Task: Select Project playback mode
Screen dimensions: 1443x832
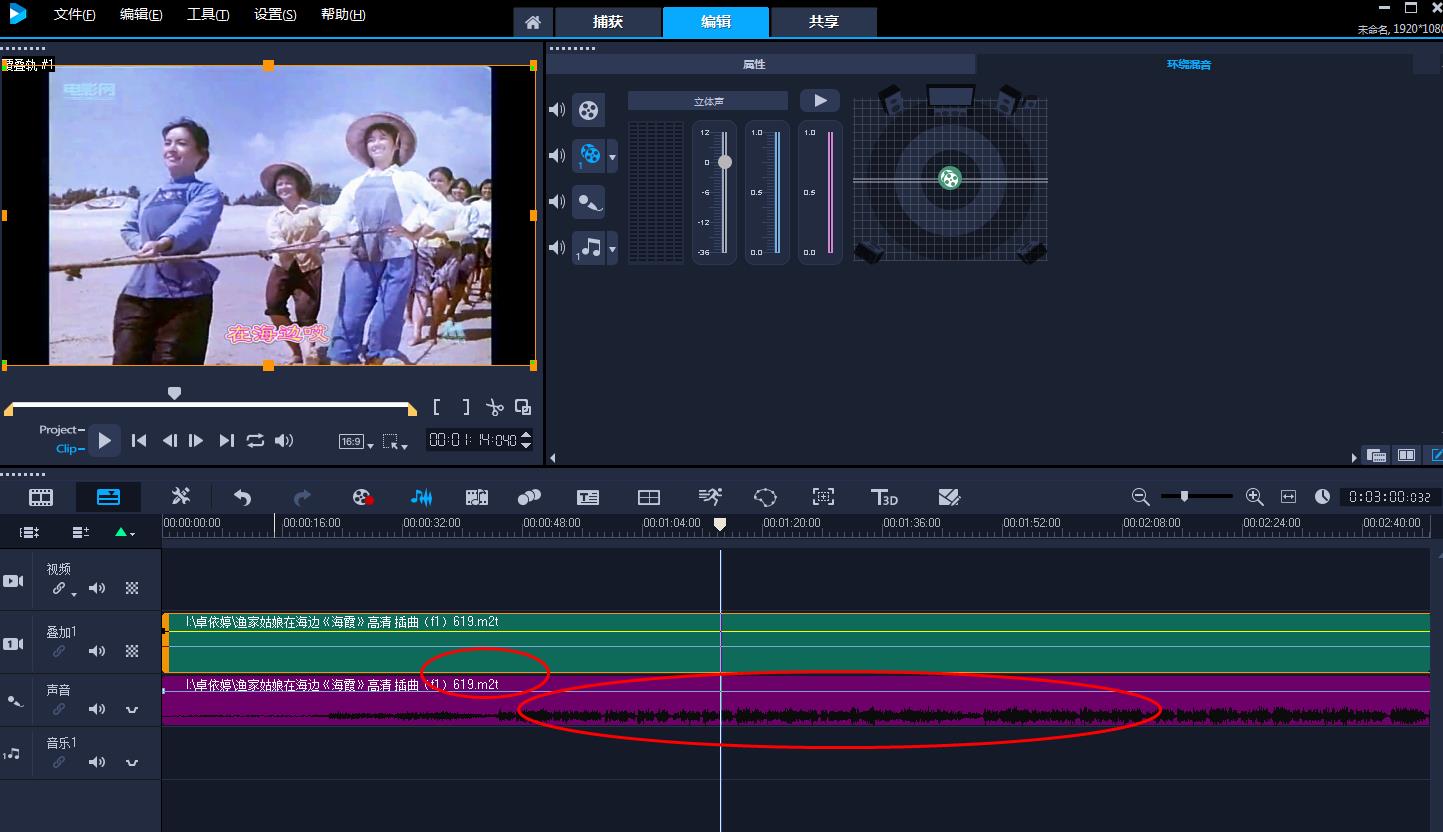Action: pyautogui.click(x=60, y=430)
